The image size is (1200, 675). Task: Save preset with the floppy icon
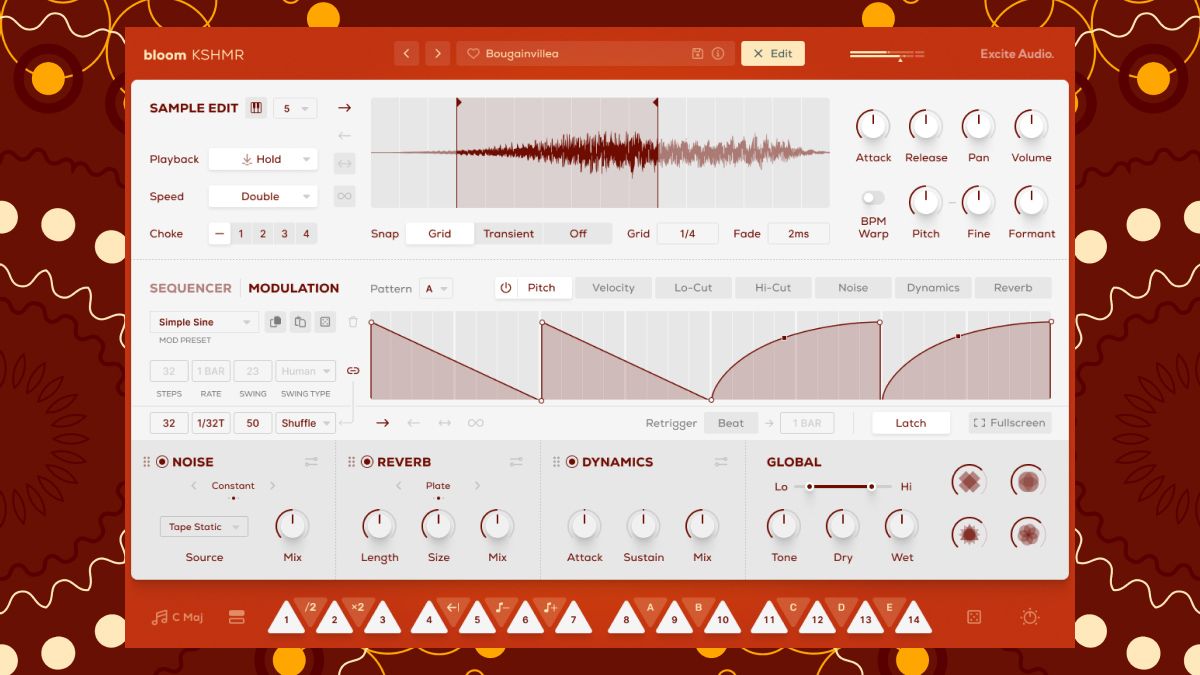click(698, 54)
